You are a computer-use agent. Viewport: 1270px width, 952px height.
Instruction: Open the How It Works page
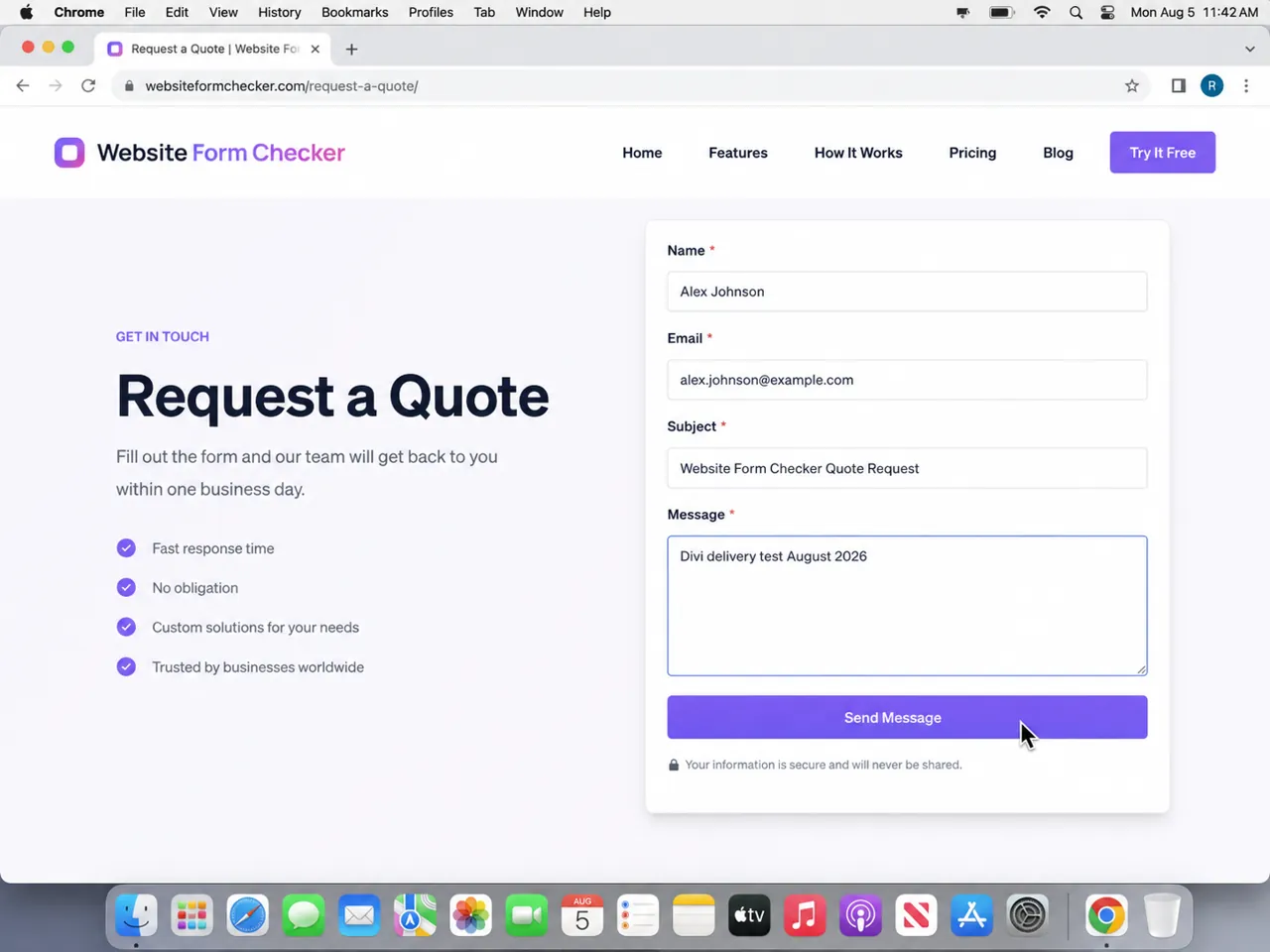click(x=858, y=153)
